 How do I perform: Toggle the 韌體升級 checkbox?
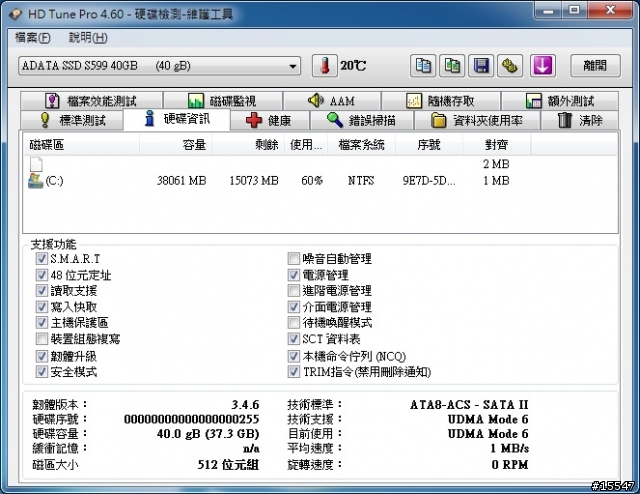tap(41, 356)
